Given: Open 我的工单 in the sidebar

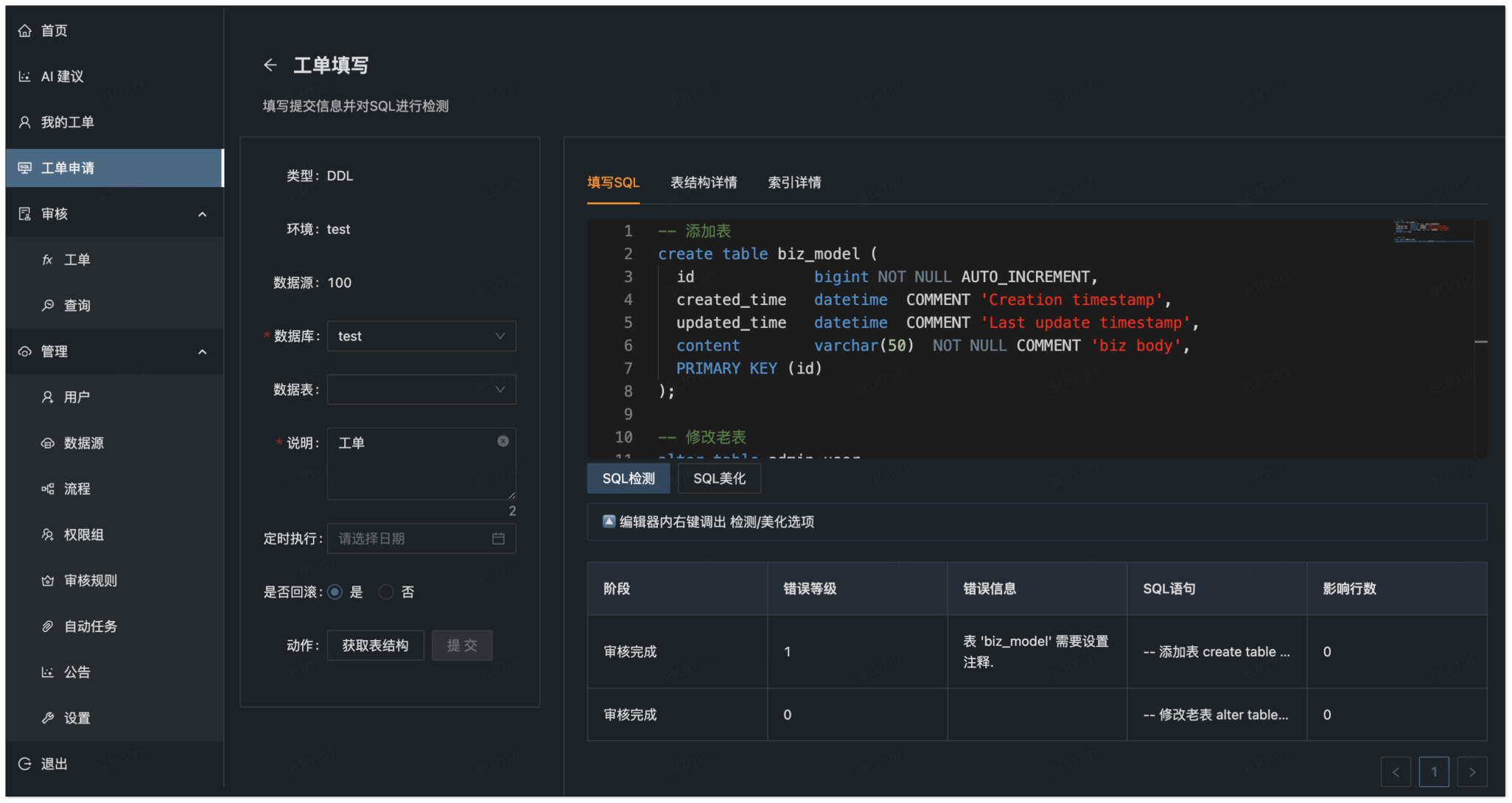Looking at the screenshot, I should click(68, 122).
